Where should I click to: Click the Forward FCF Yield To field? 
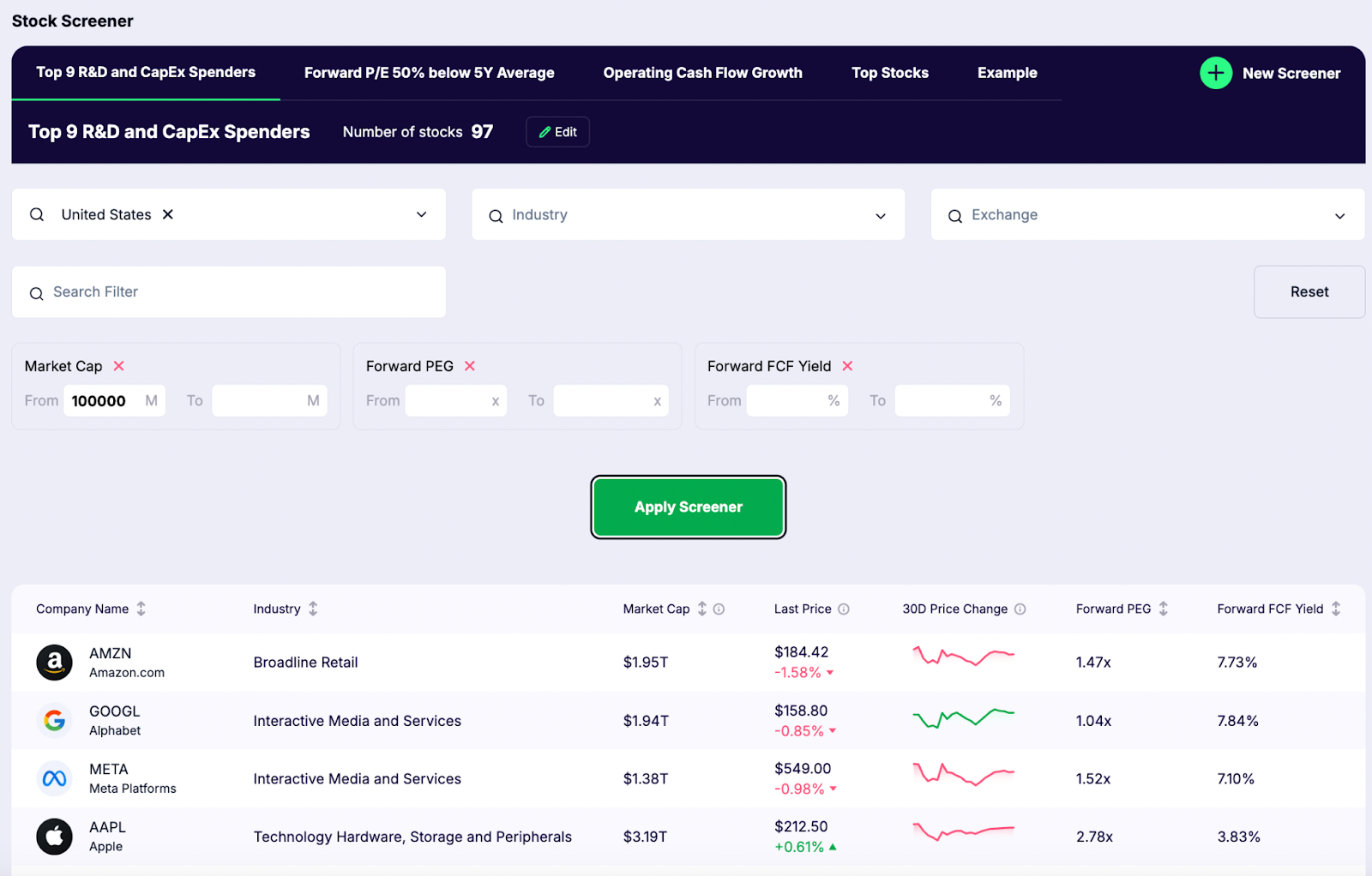click(952, 400)
